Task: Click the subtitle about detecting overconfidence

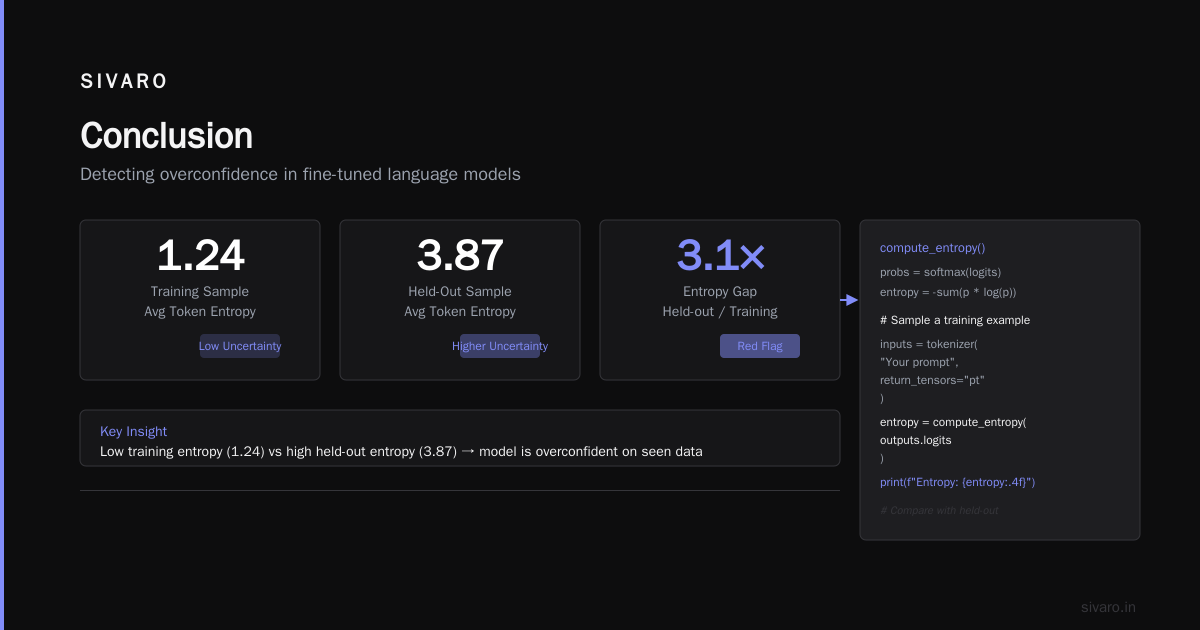Action: pyautogui.click(x=300, y=174)
